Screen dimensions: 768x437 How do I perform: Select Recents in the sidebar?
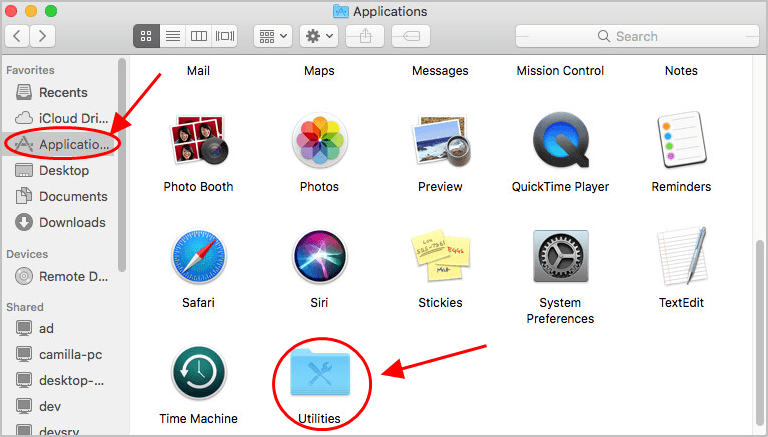point(58,92)
